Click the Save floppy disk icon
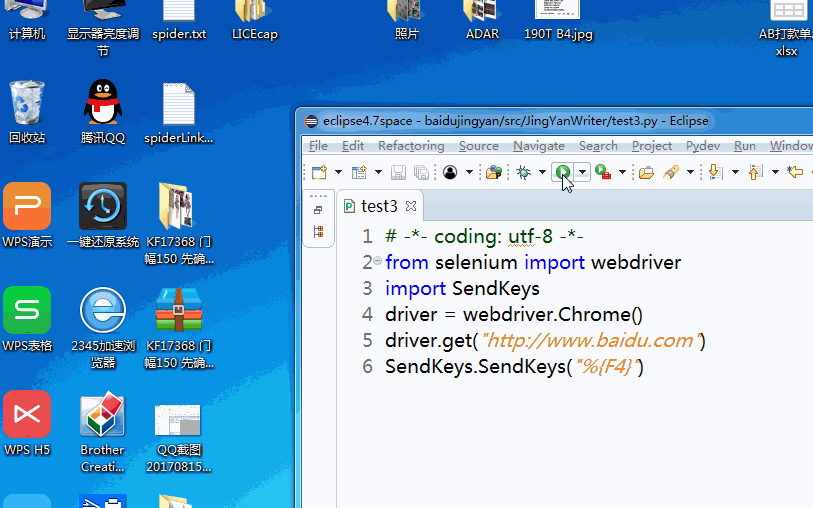 pyautogui.click(x=398, y=172)
